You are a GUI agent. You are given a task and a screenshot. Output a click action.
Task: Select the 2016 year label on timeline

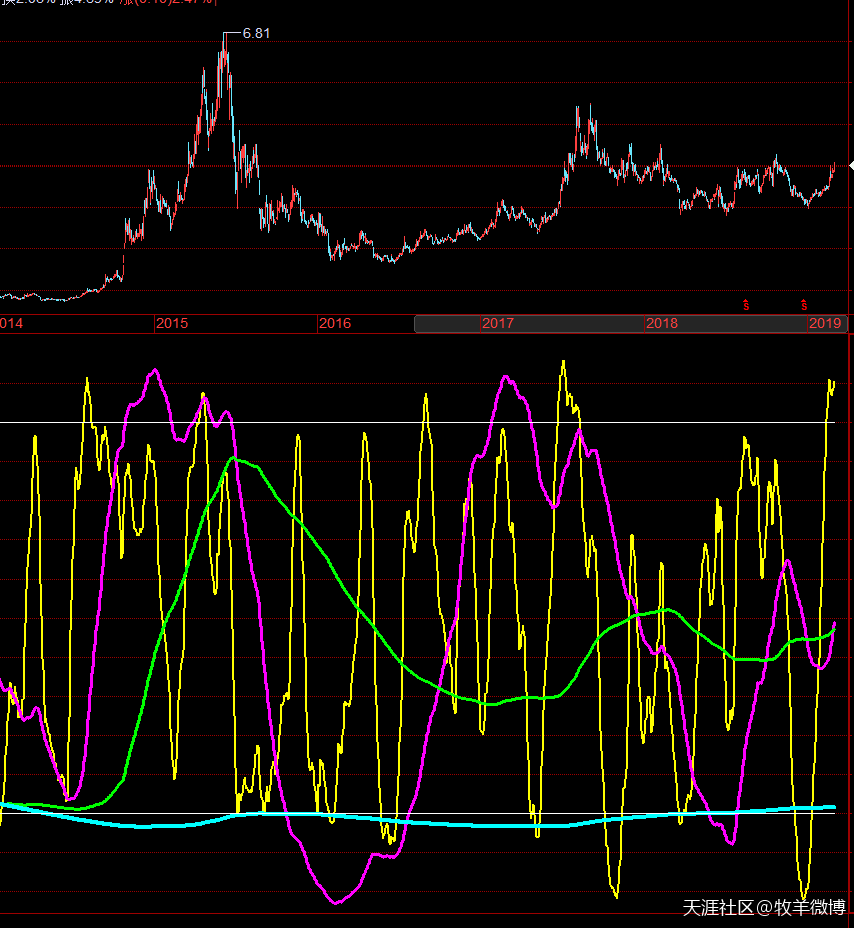[335, 324]
